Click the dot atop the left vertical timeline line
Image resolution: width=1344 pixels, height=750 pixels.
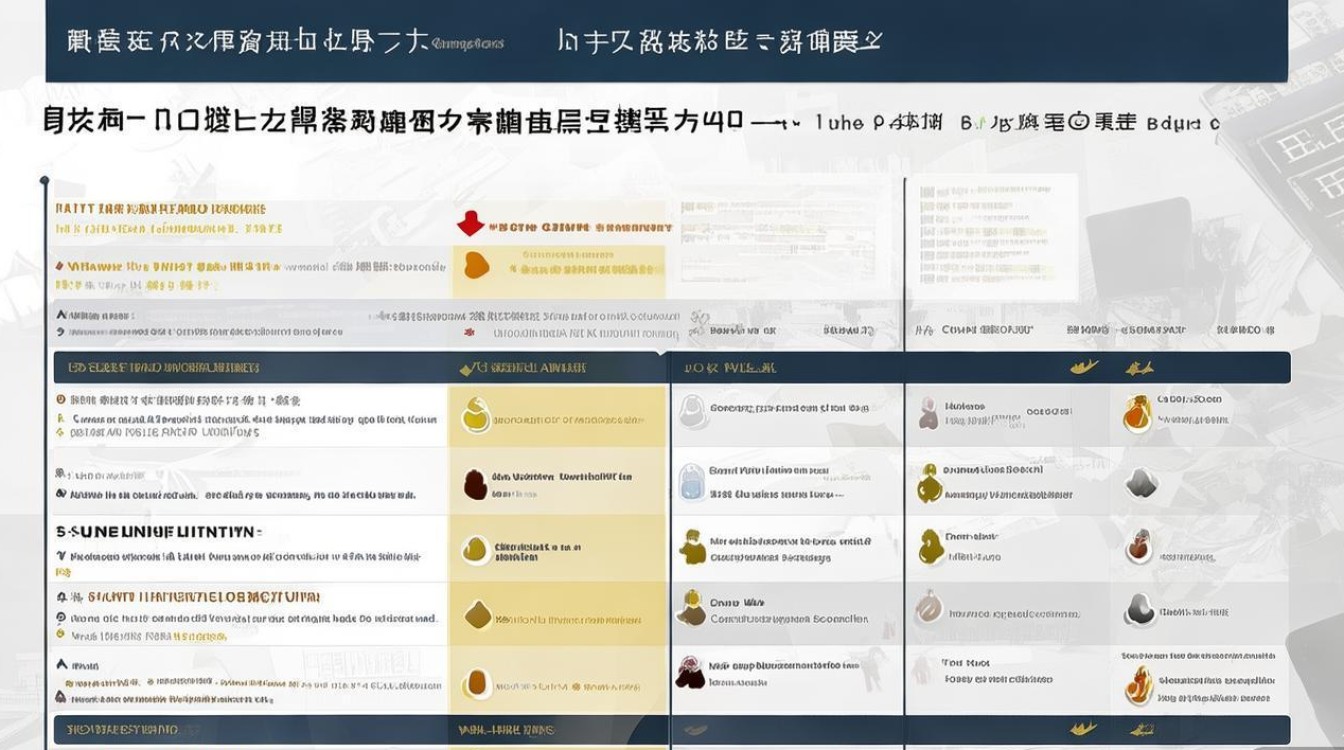[44, 181]
